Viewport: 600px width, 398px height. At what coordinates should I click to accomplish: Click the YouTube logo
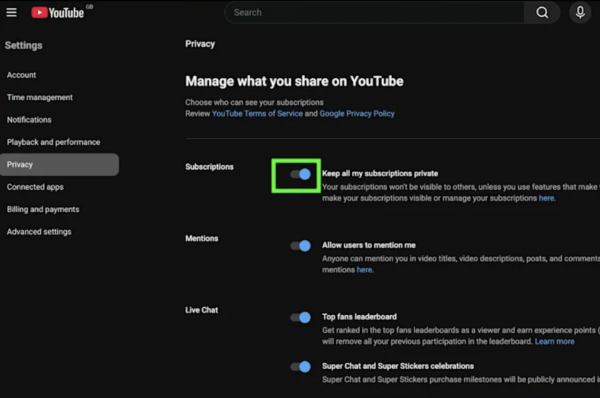(x=58, y=13)
